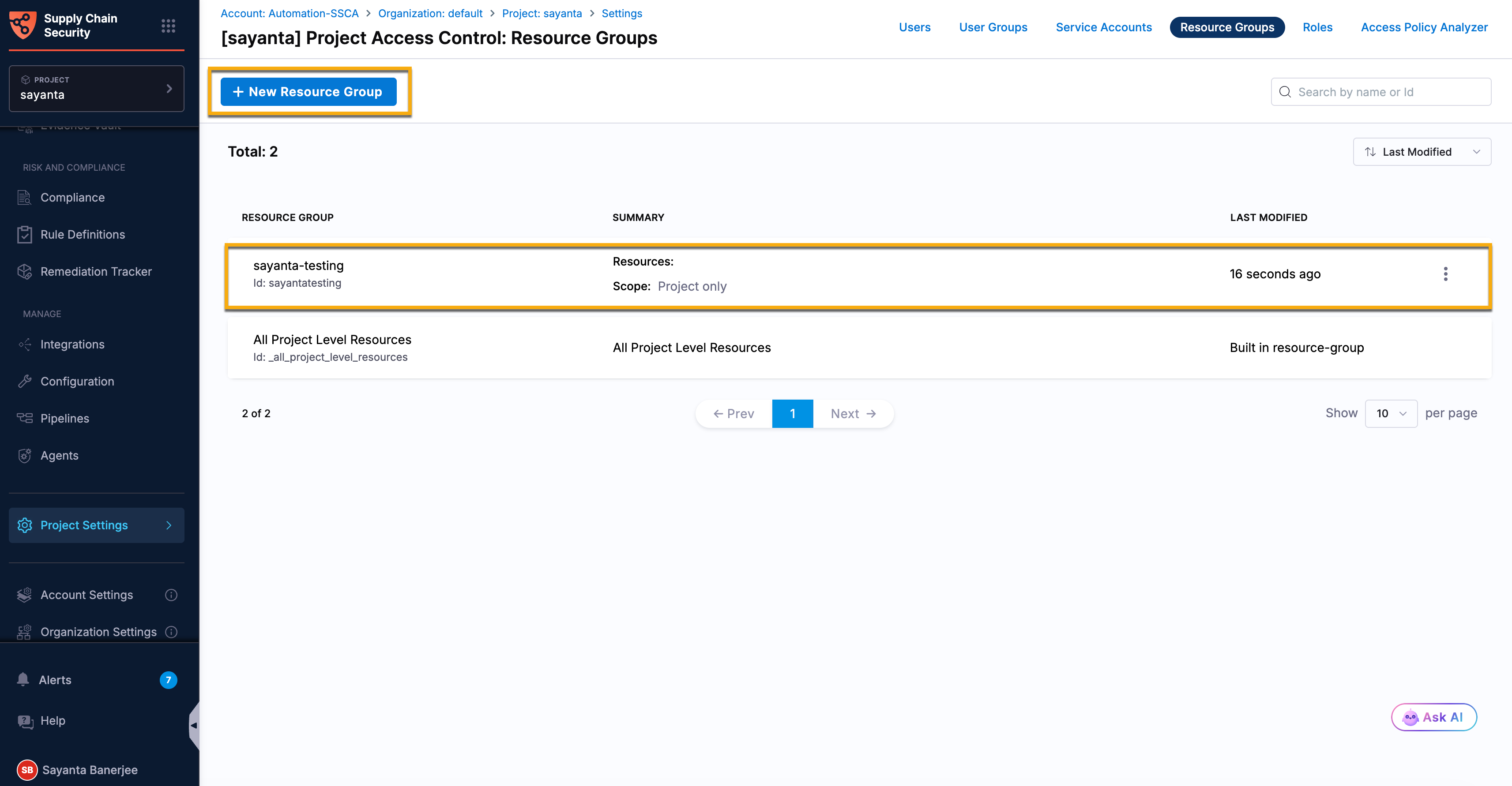
Task: Click the Account Settings layers icon
Action: pos(25,595)
